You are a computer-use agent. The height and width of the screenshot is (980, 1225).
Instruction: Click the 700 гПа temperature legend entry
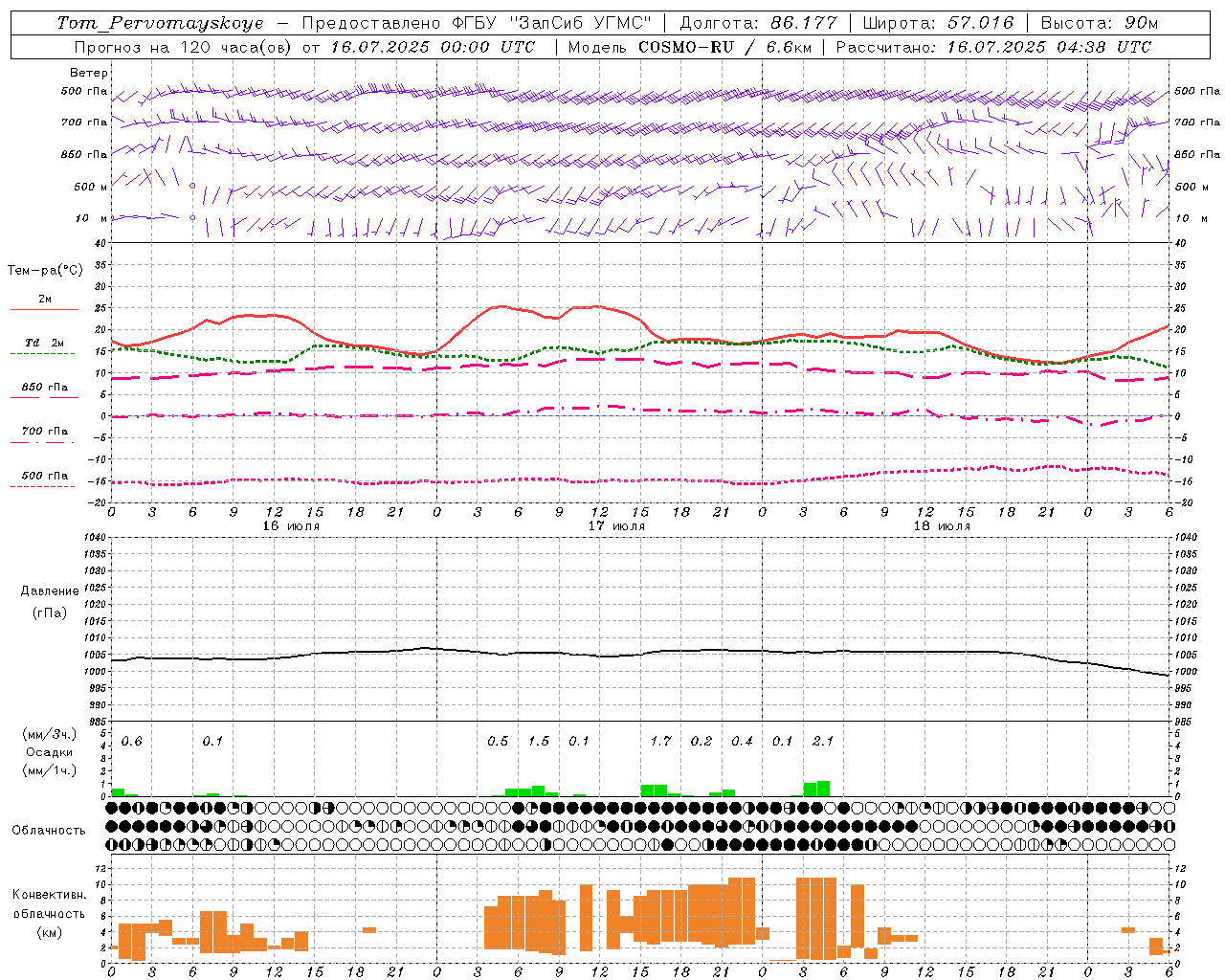pyautogui.click(x=45, y=432)
